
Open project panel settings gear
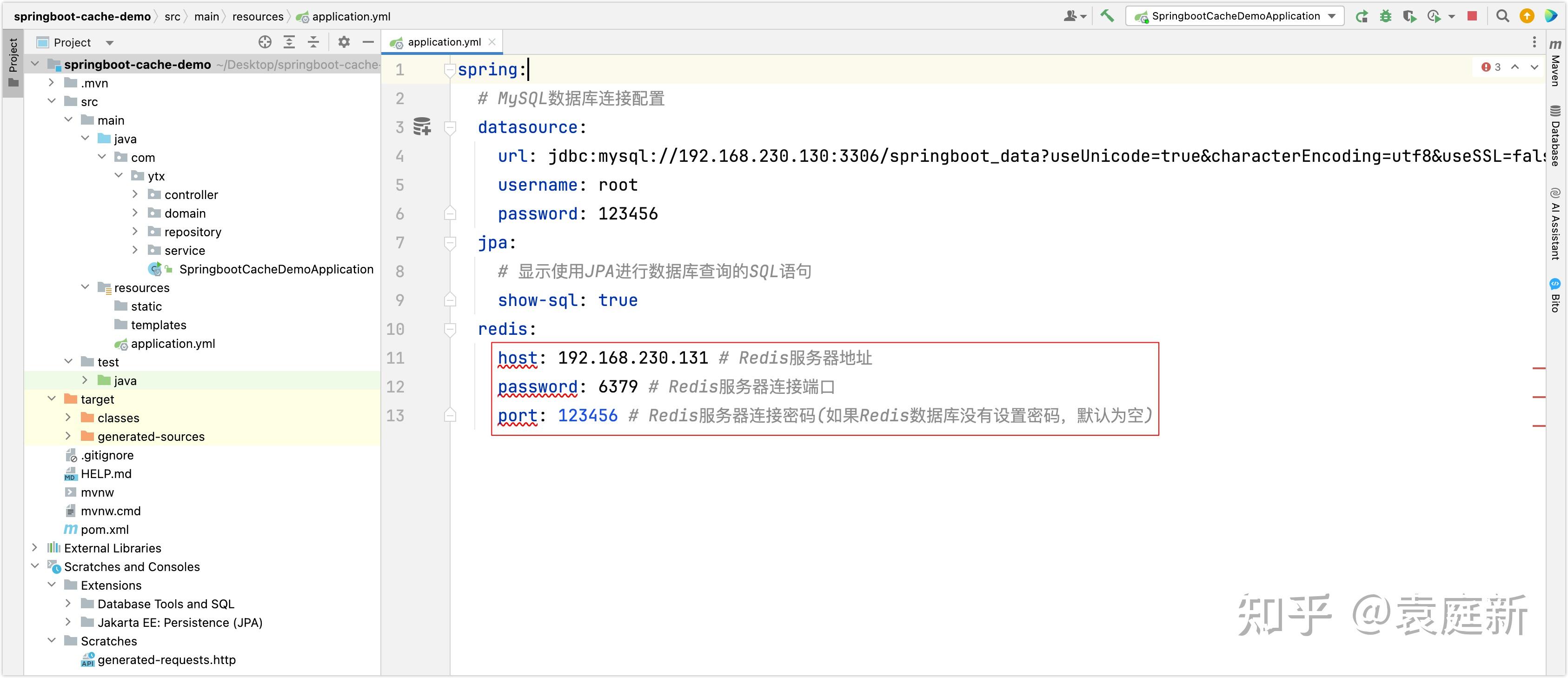[x=344, y=42]
